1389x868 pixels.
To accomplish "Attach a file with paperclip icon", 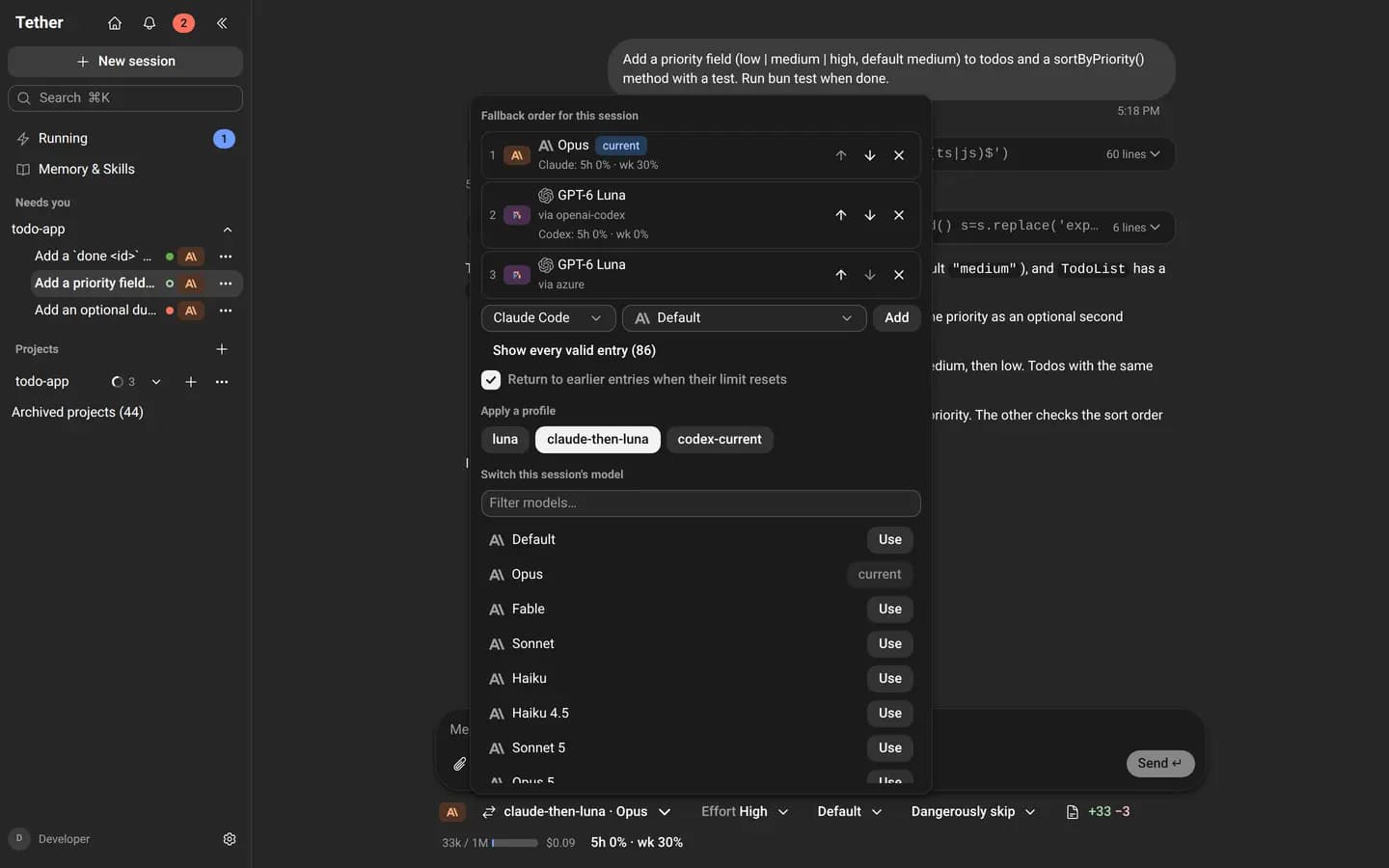I will (x=460, y=764).
